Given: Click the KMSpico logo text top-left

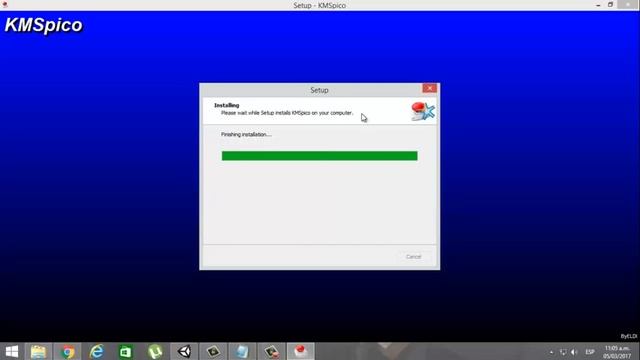Looking at the screenshot, I should click(x=44, y=25).
